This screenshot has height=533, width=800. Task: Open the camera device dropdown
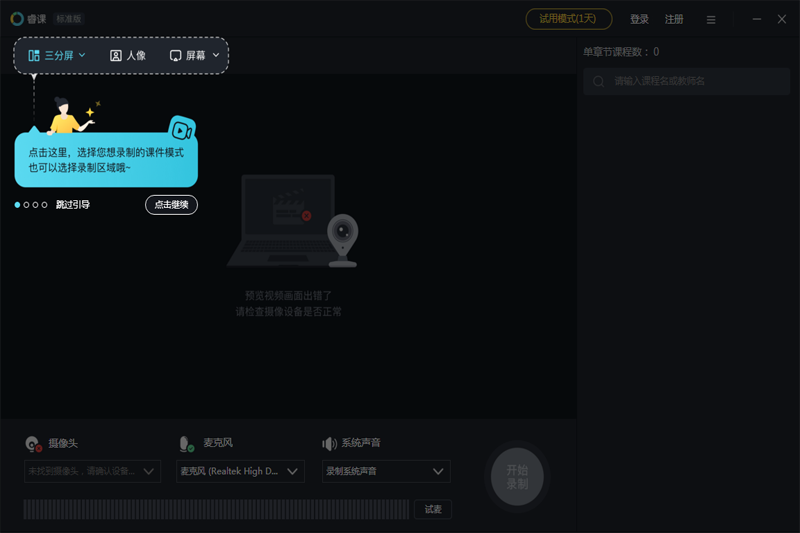point(92,471)
